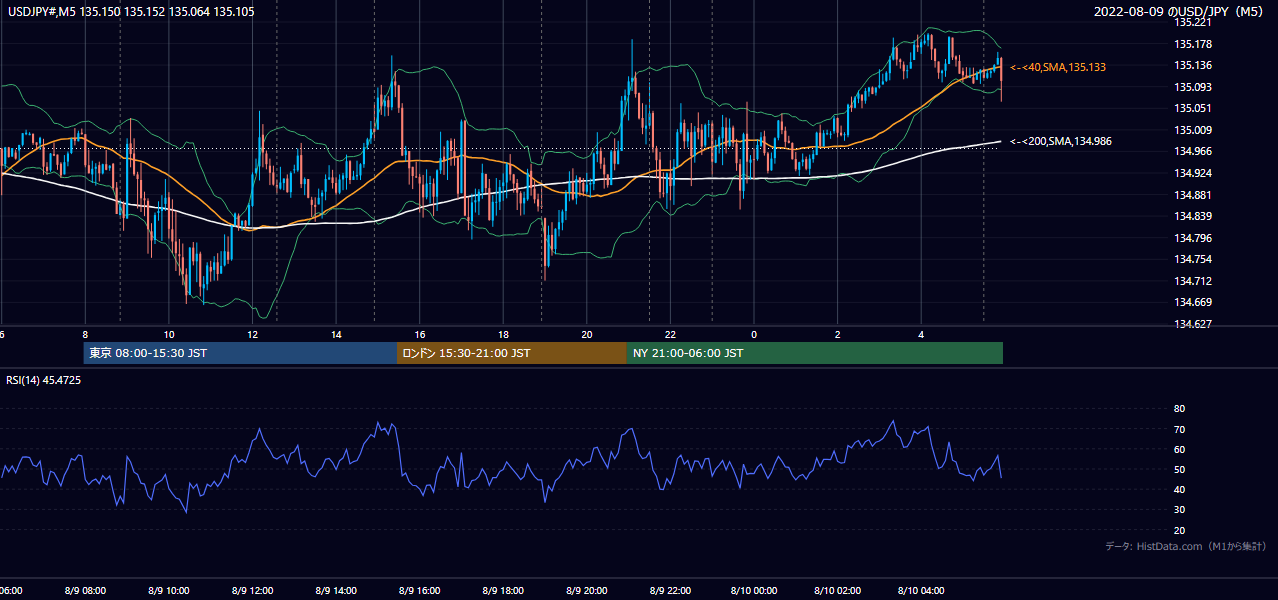Click the 8/9 08:00 date label
The image size is (1278, 600).
85,591
